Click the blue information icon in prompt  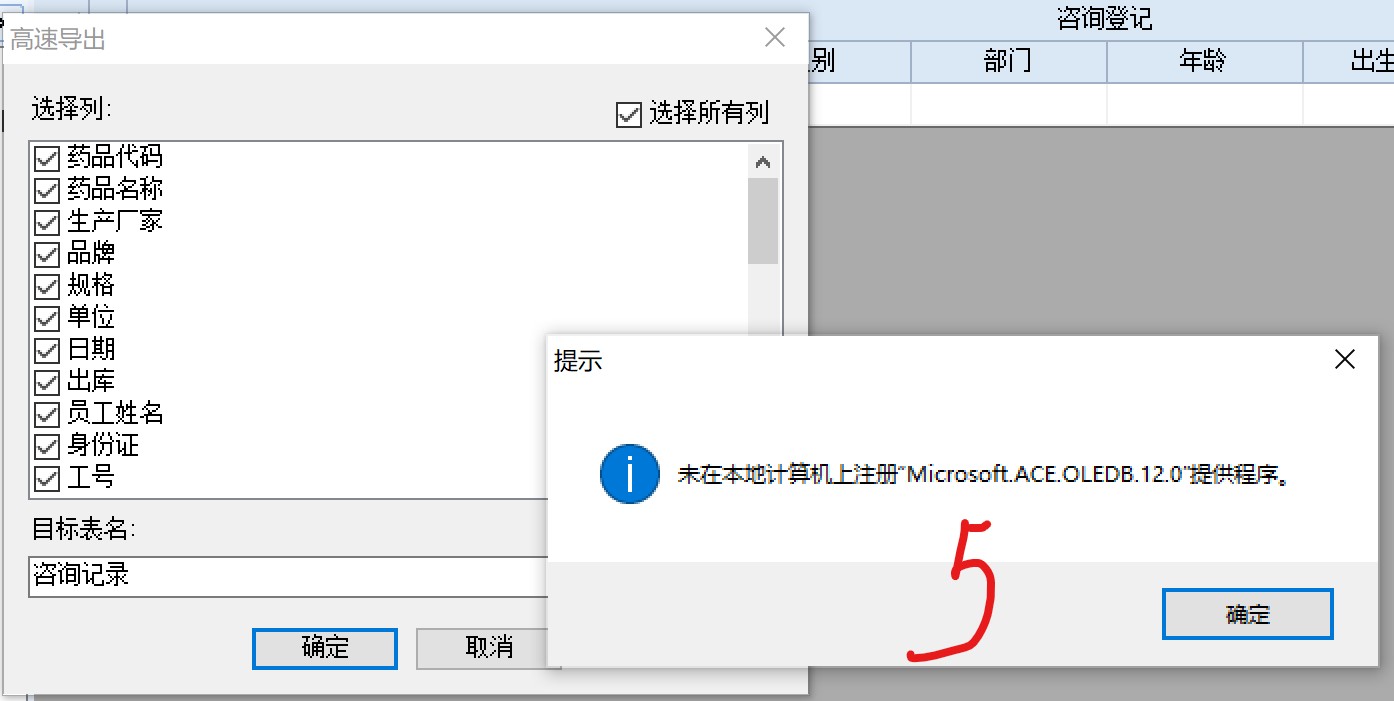629,474
